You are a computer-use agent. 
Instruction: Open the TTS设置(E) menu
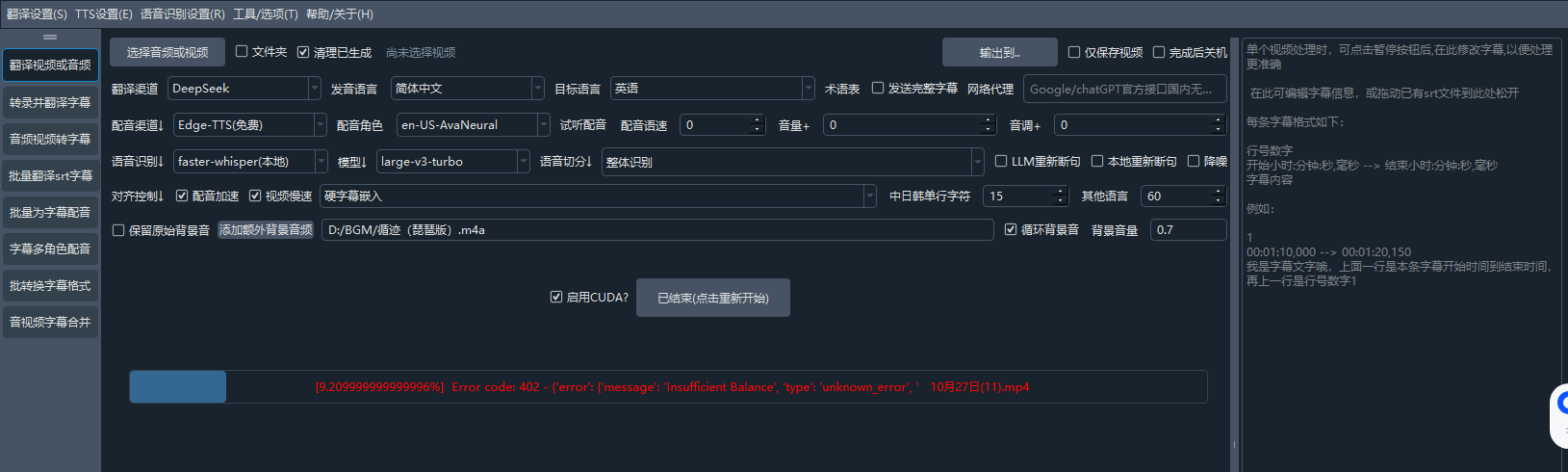(104, 14)
